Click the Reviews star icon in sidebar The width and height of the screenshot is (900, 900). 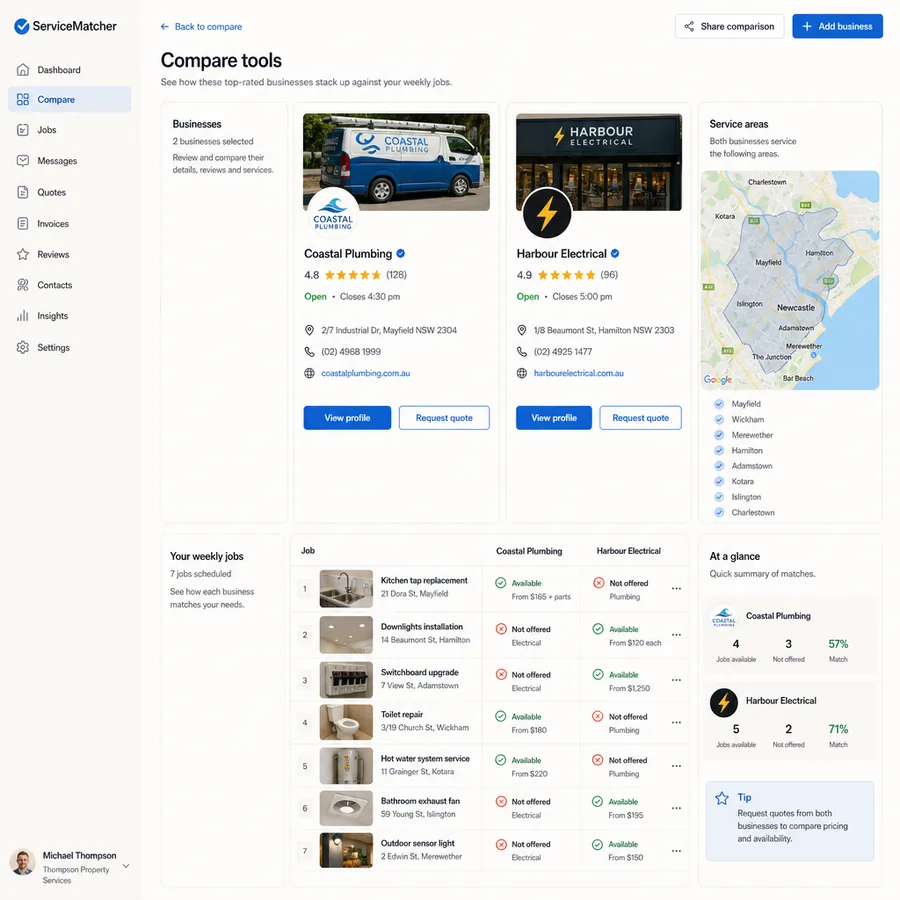(23, 254)
